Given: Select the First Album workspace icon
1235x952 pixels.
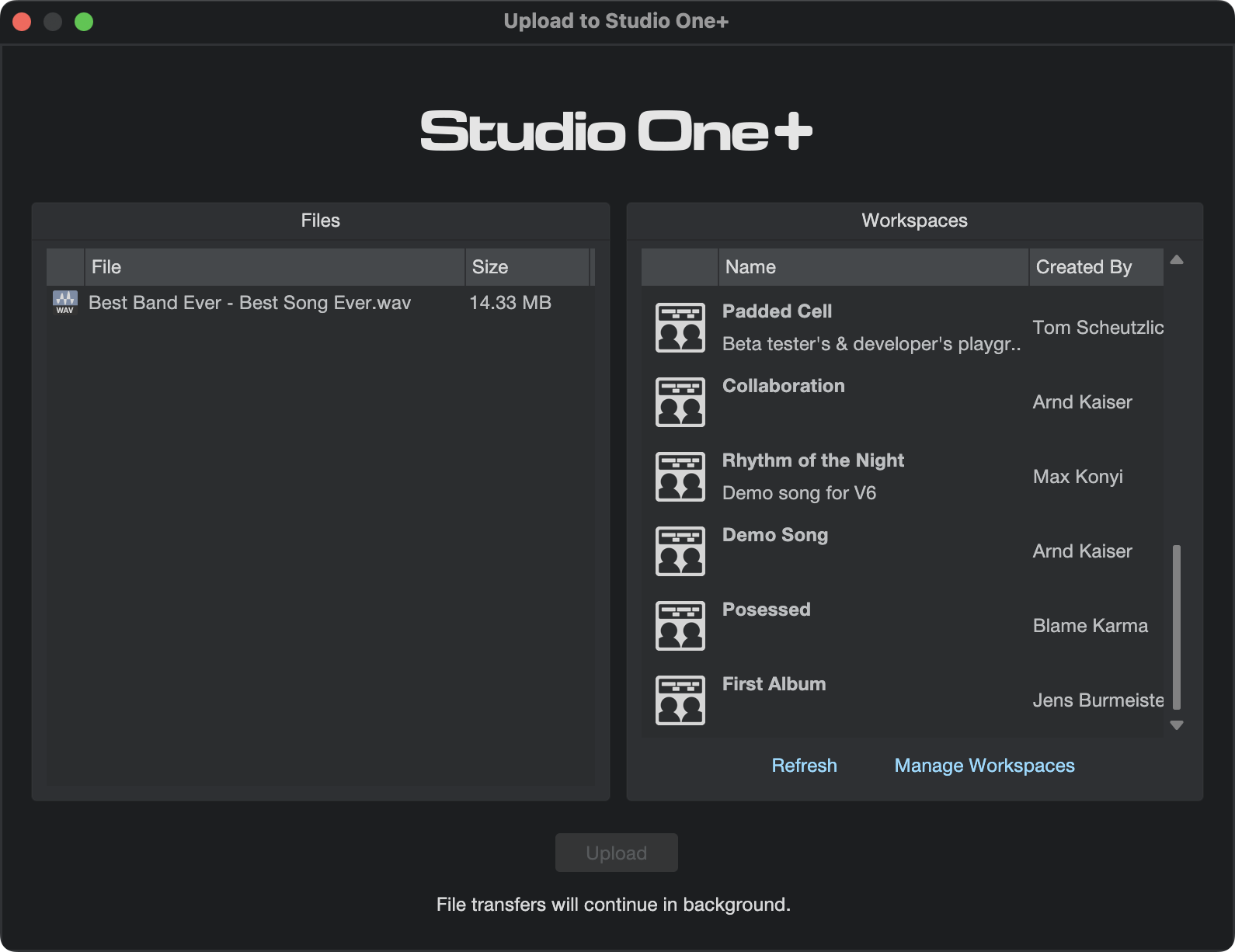Looking at the screenshot, I should (680, 700).
